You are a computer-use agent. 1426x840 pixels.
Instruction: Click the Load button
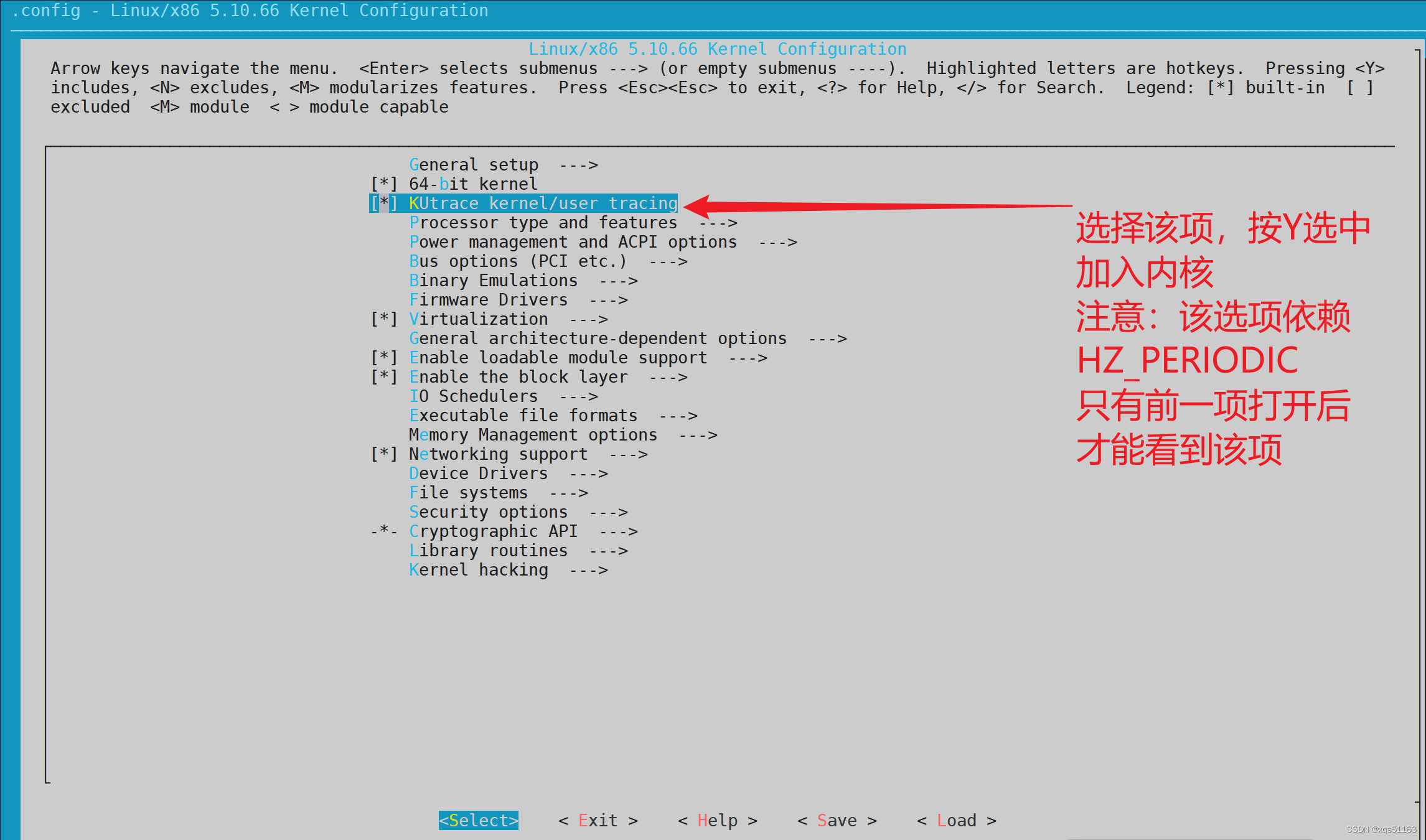click(956, 821)
